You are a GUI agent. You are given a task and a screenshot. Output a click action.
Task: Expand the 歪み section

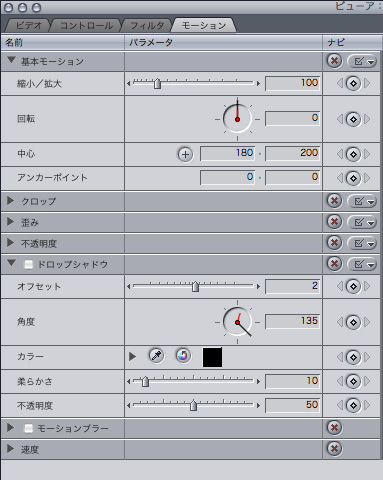11,222
